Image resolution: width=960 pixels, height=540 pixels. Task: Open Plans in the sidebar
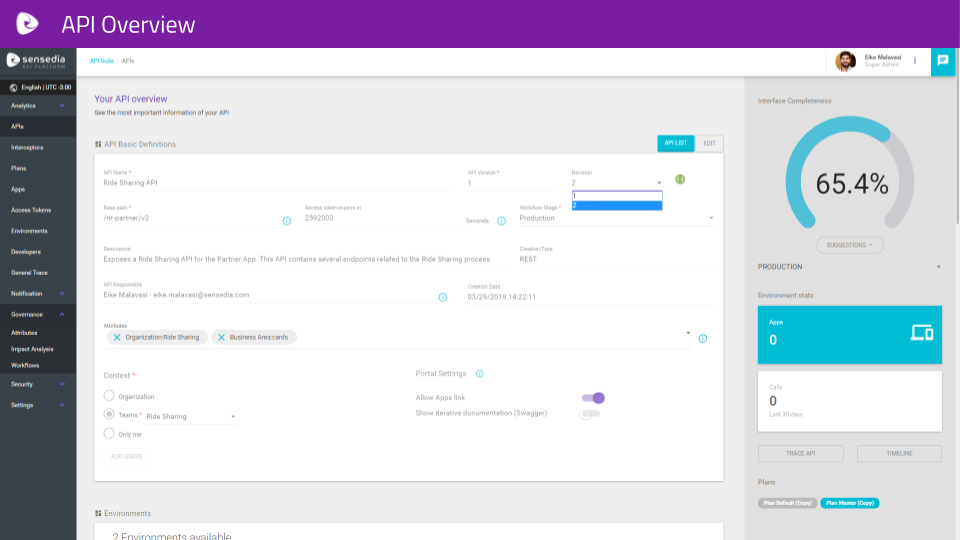[38, 168]
